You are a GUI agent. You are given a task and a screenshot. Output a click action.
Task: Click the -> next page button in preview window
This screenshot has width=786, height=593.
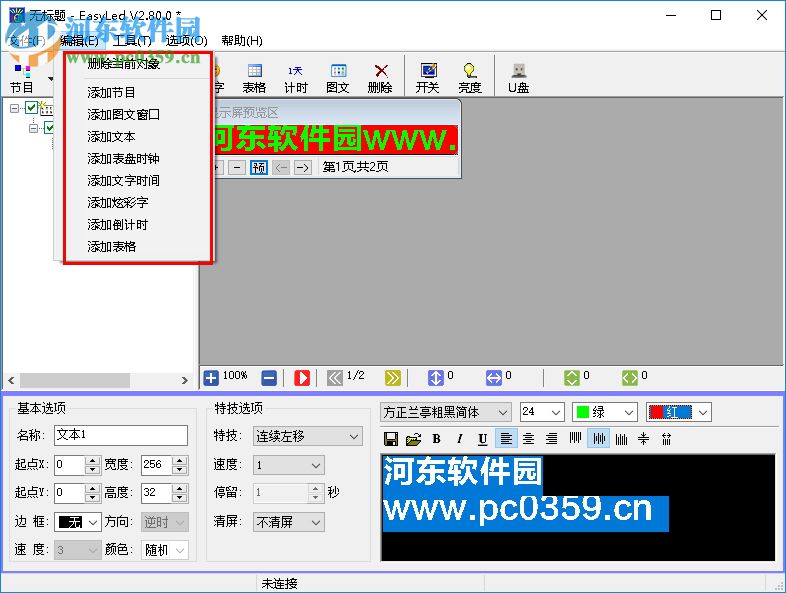coord(303,167)
